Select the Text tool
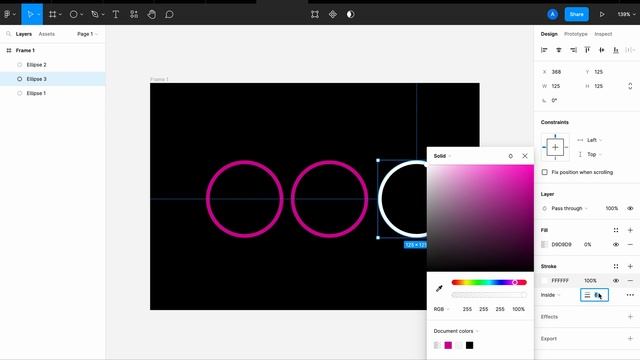The image size is (640, 360). tap(116, 14)
